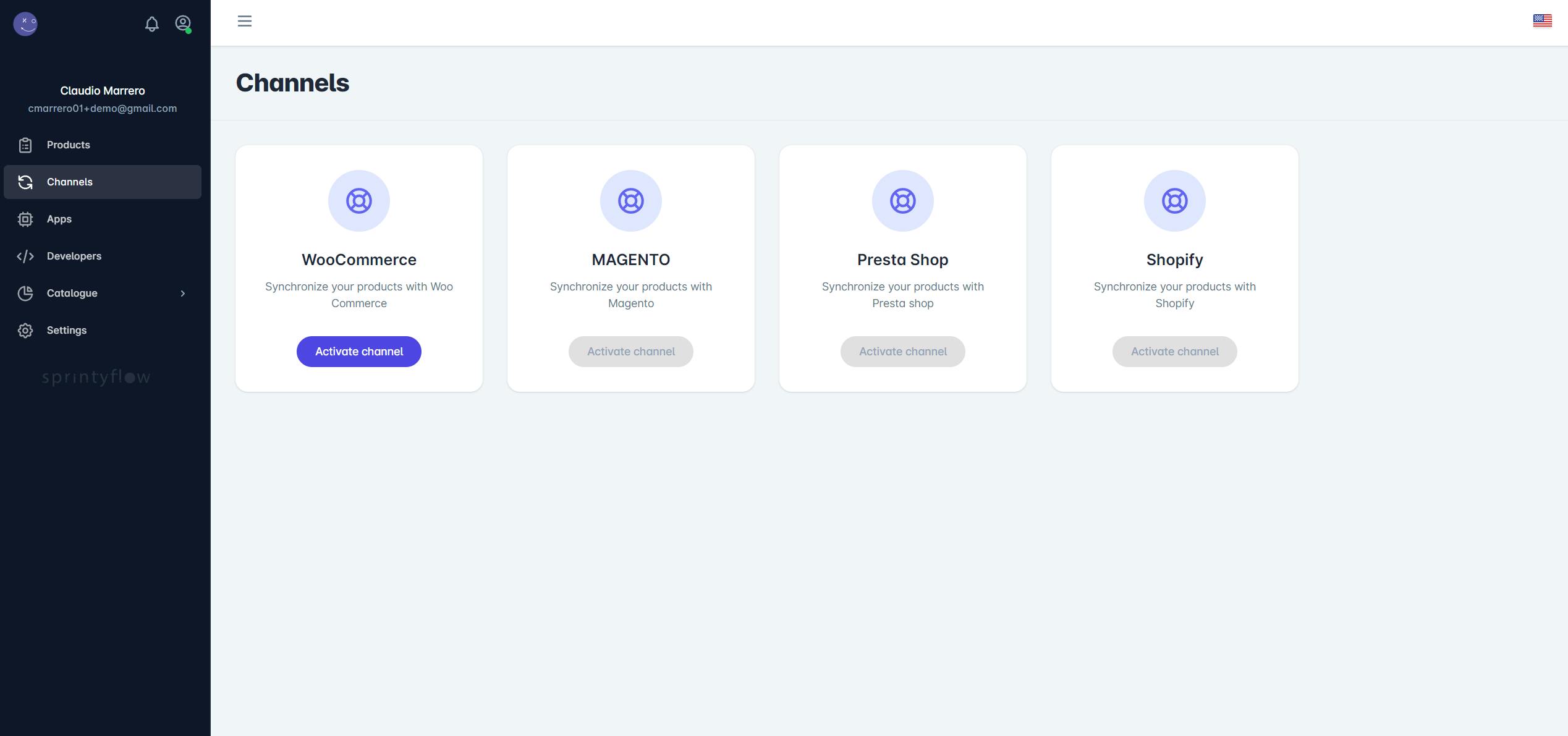
Task: Click the Shopify card title
Action: tap(1175, 260)
